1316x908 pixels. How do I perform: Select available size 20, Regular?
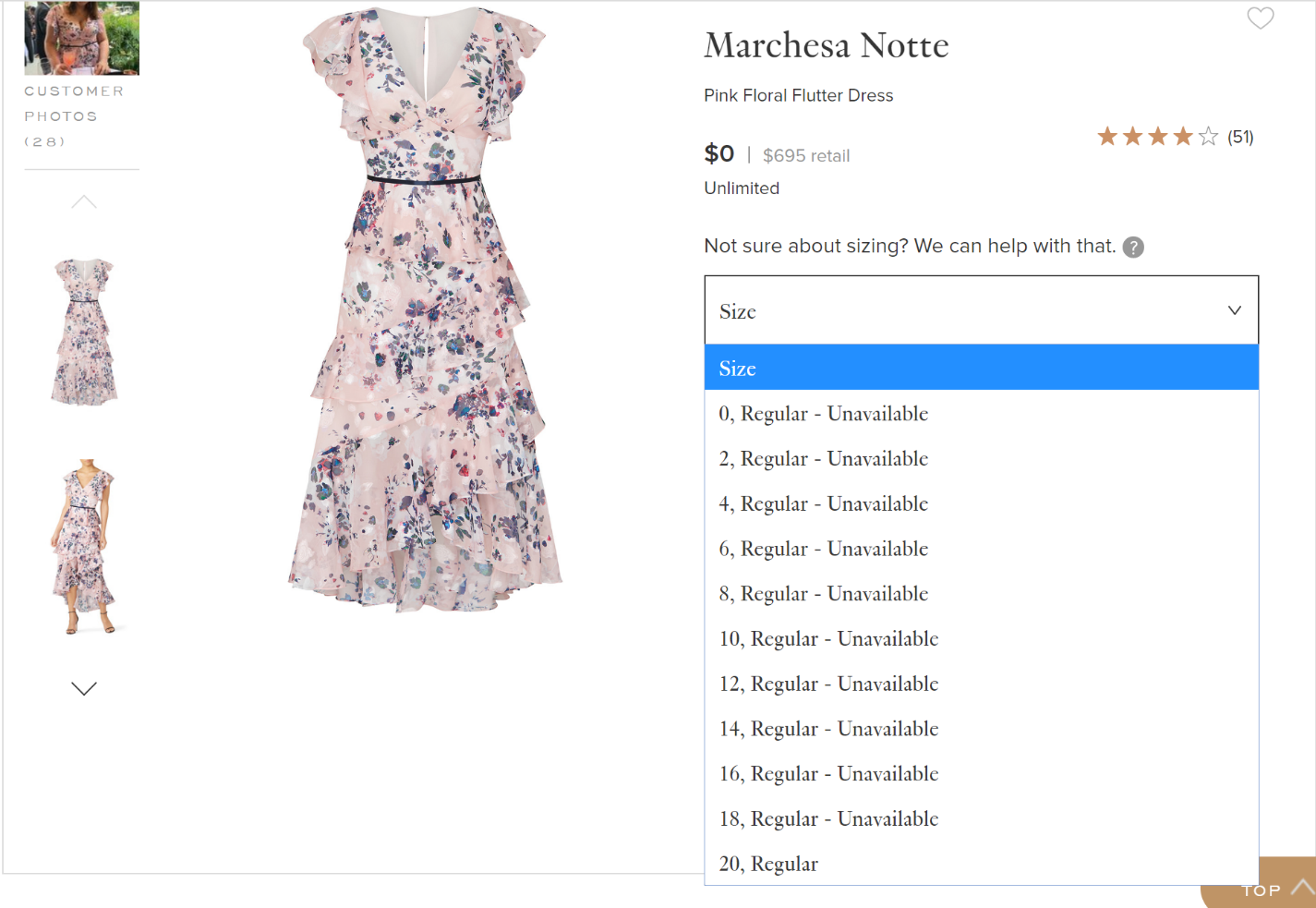coord(981,864)
